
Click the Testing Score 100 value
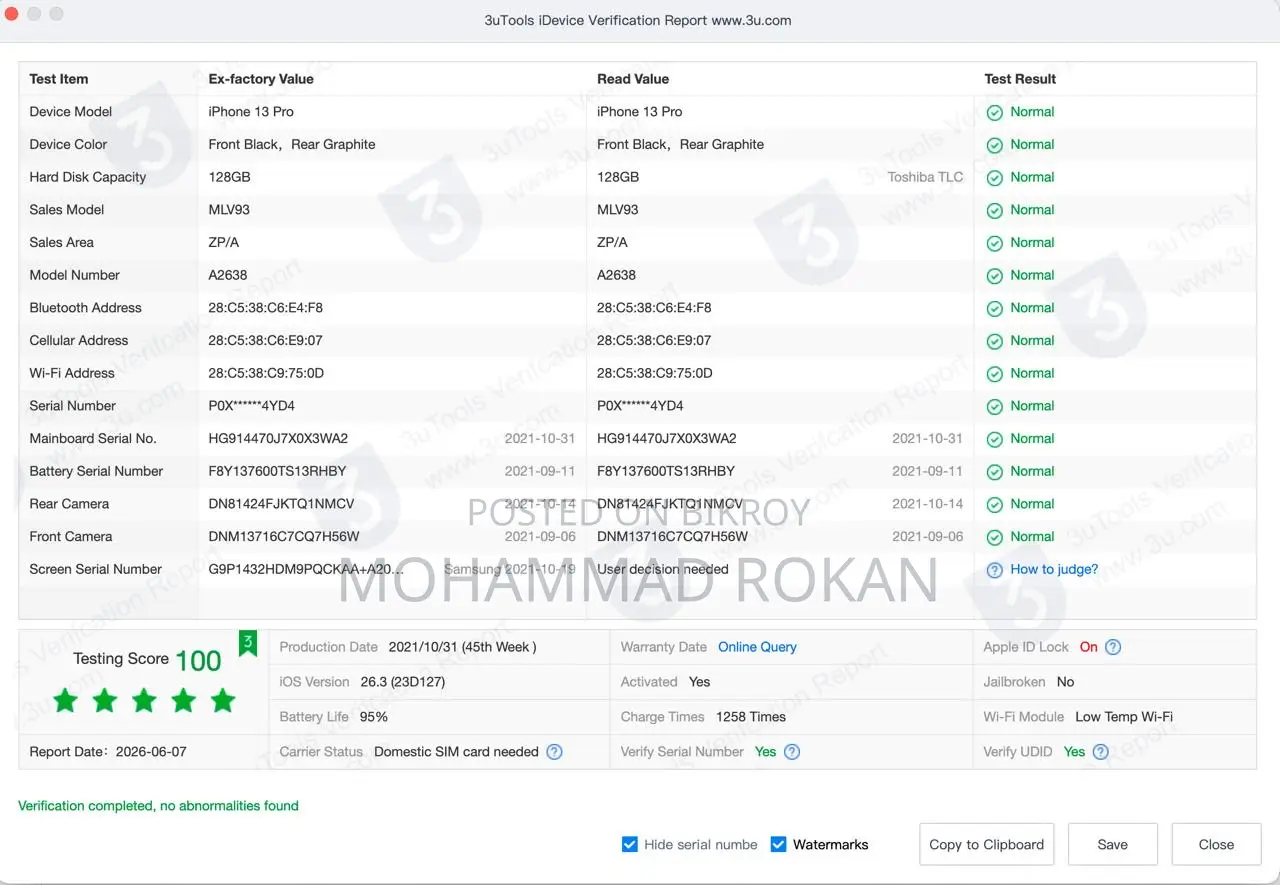point(198,661)
